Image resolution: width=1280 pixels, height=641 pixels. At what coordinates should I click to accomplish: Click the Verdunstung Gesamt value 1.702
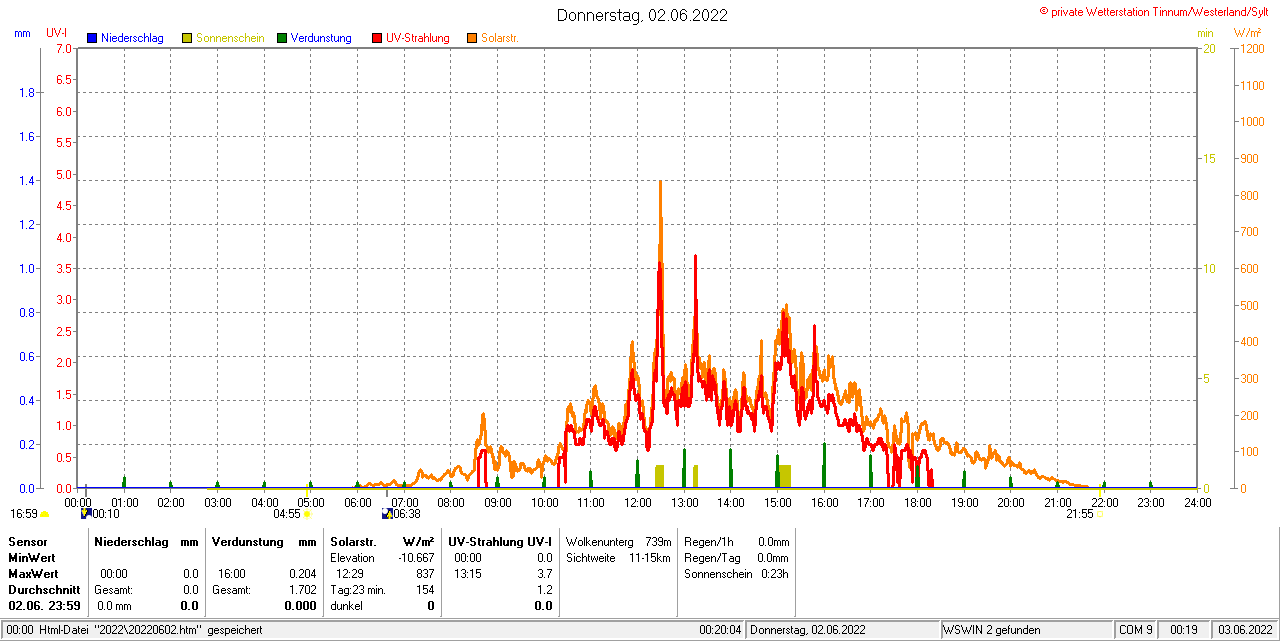302,590
